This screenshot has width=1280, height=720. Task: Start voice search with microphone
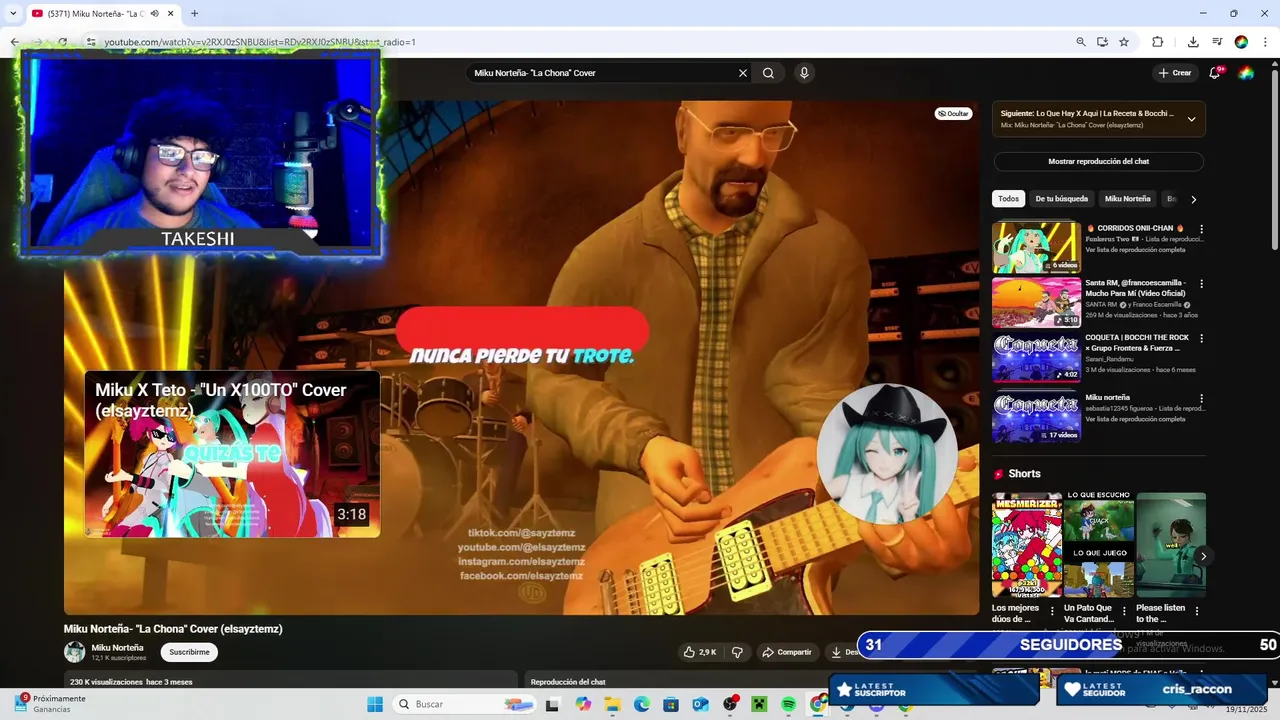(804, 73)
